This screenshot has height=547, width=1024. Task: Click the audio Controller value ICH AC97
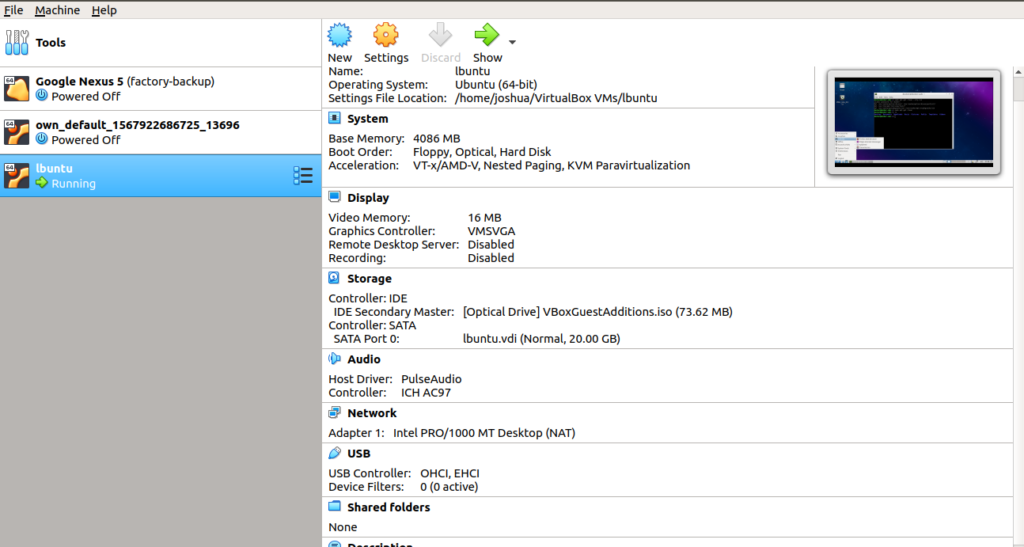[426, 392]
